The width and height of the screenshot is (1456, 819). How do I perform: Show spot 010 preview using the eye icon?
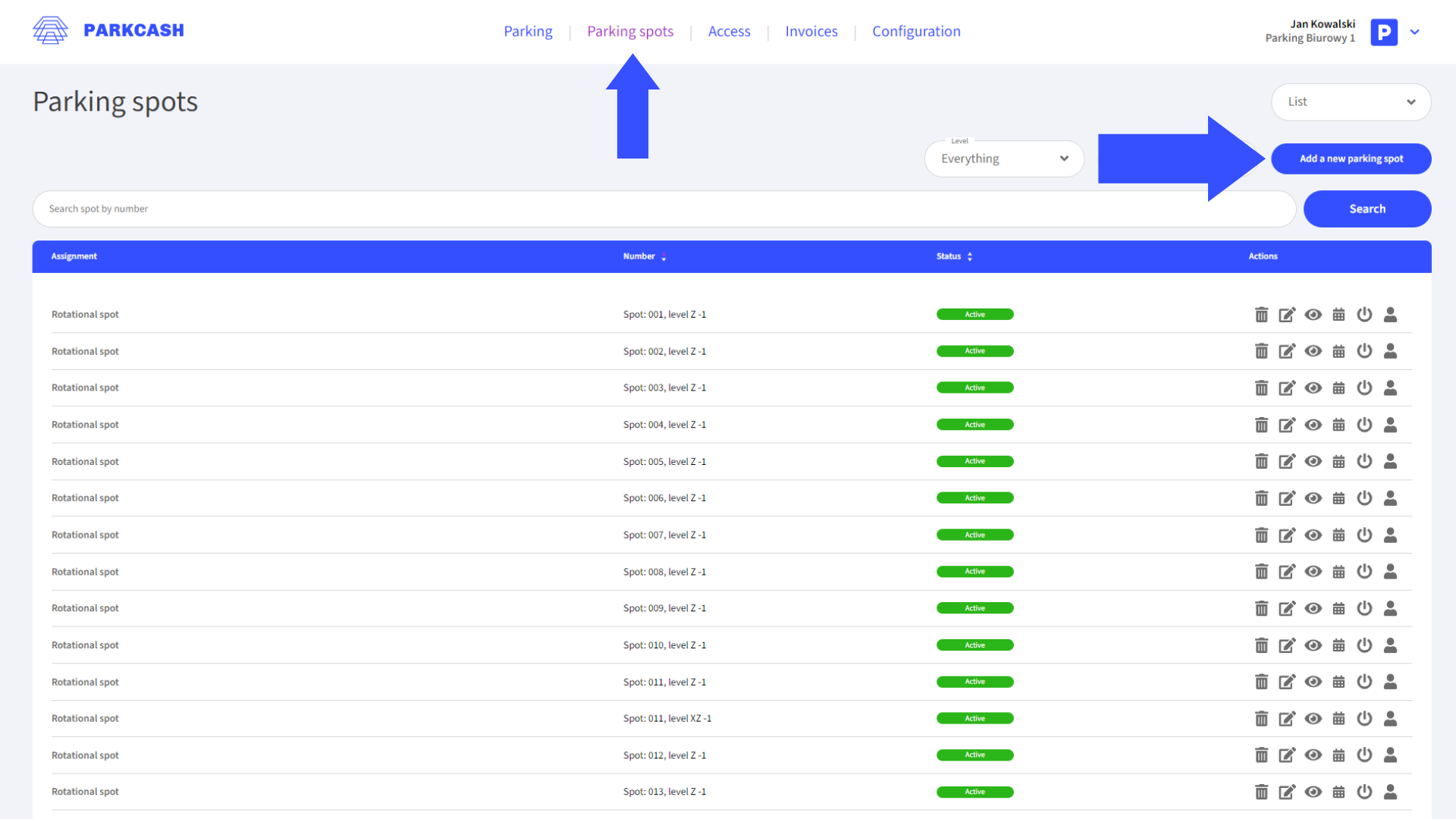point(1313,645)
